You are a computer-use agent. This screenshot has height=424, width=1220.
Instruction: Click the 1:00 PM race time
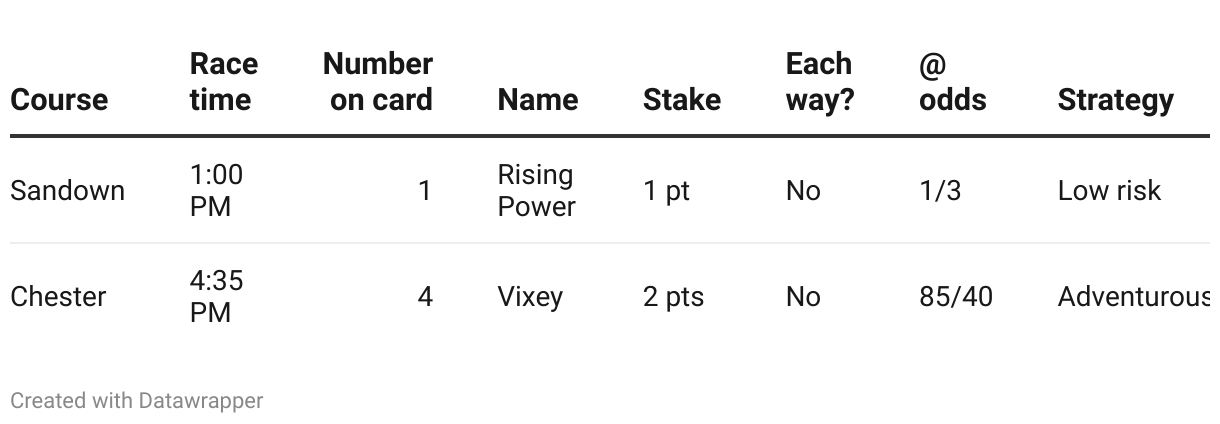tap(216, 191)
